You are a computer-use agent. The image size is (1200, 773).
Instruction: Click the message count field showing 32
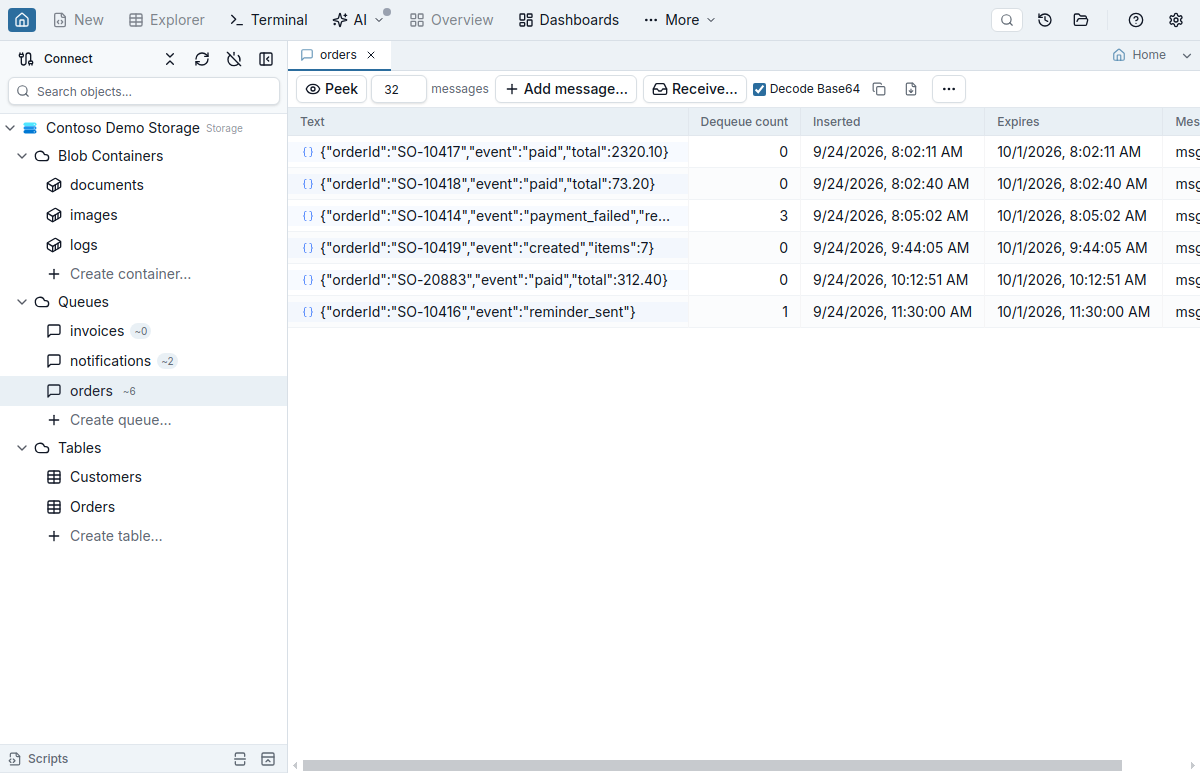coord(399,89)
